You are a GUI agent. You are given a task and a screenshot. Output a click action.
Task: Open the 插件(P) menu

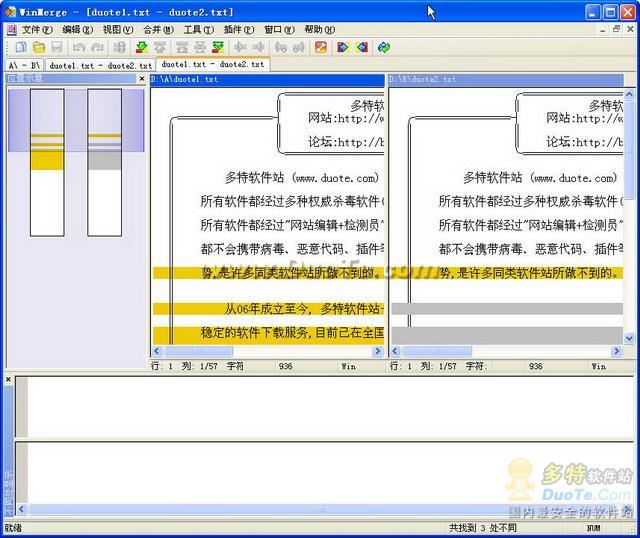point(239,29)
